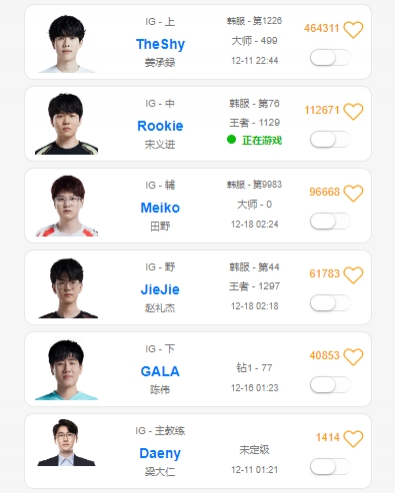
Task: Like TheShy with the heart icon
Action: pyautogui.click(x=353, y=30)
